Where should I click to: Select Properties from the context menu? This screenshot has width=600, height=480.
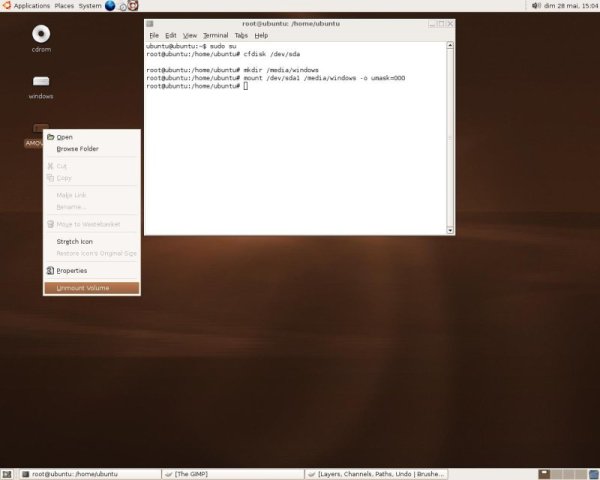tap(71, 270)
